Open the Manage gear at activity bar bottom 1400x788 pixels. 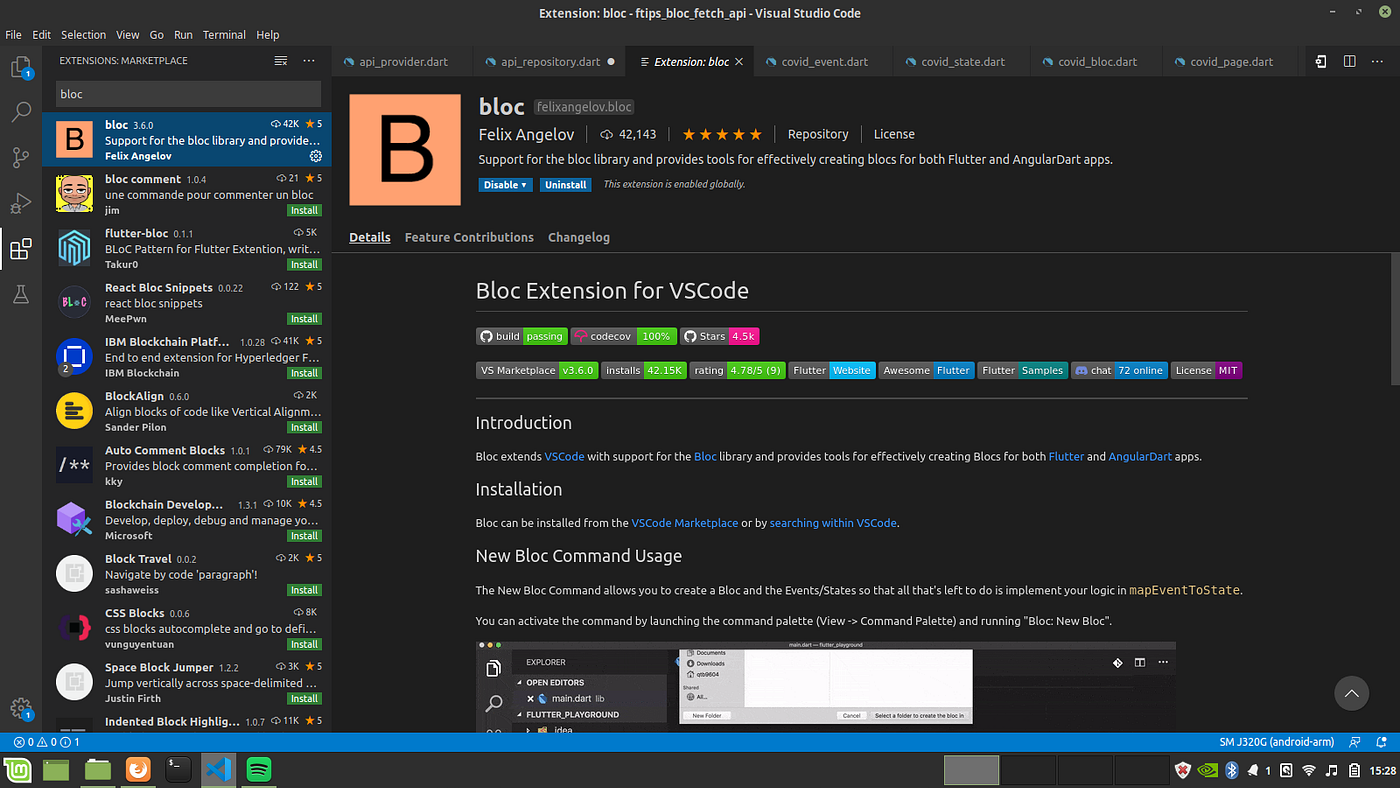tap(21, 708)
